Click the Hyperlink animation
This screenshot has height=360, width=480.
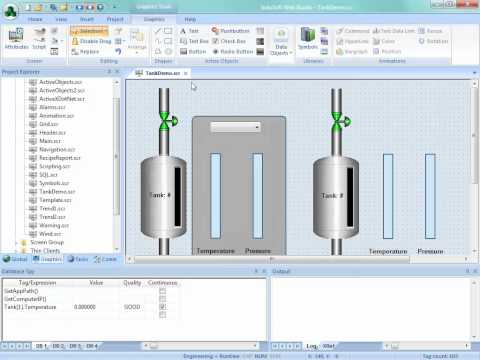coord(352,41)
